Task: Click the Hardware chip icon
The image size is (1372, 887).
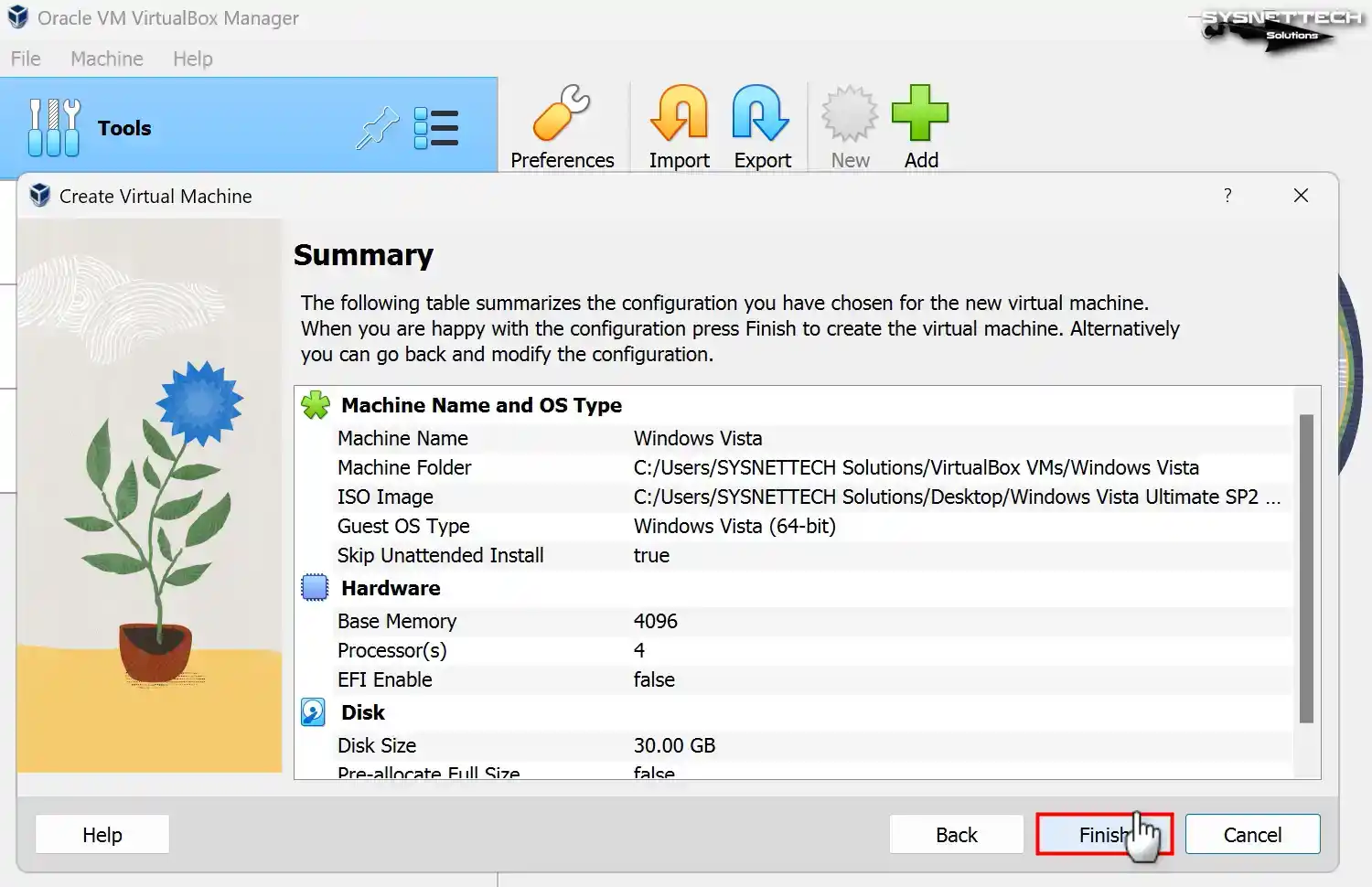Action: 315,588
